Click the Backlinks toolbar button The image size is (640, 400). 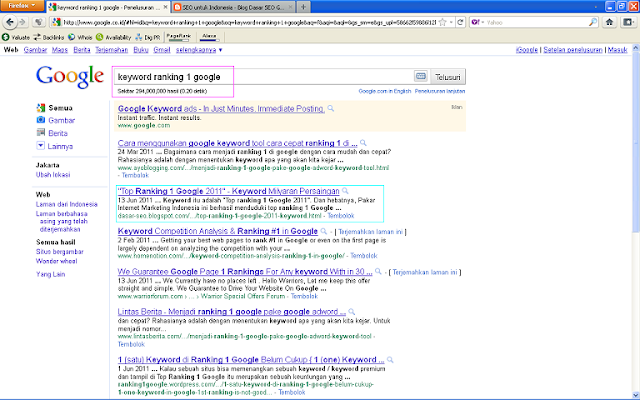point(49,37)
